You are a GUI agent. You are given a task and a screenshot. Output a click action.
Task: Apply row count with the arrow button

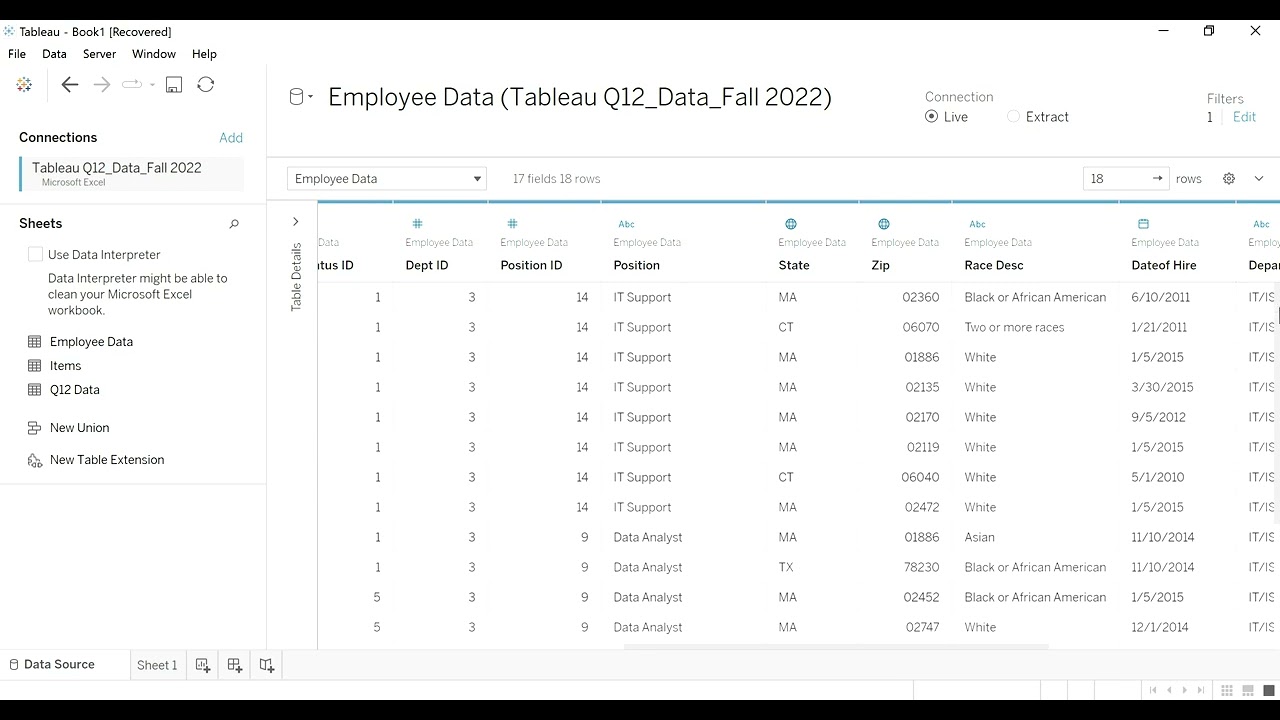coord(1157,179)
